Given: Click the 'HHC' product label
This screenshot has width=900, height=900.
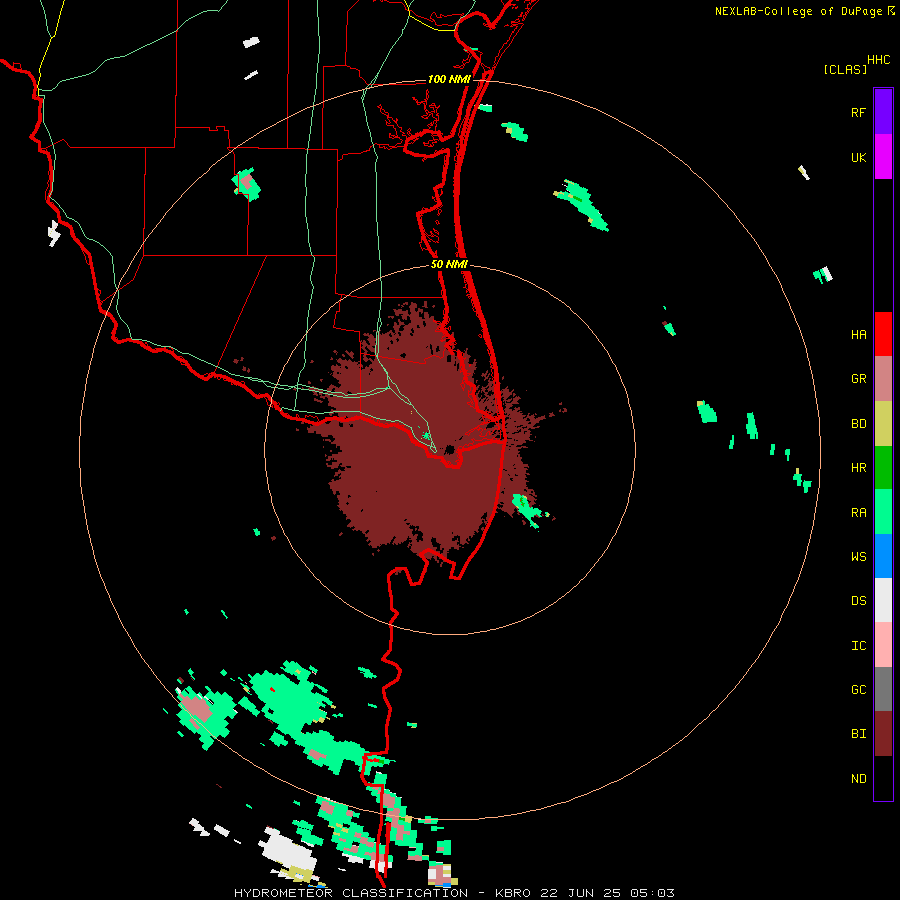Looking at the screenshot, I should point(878,60).
